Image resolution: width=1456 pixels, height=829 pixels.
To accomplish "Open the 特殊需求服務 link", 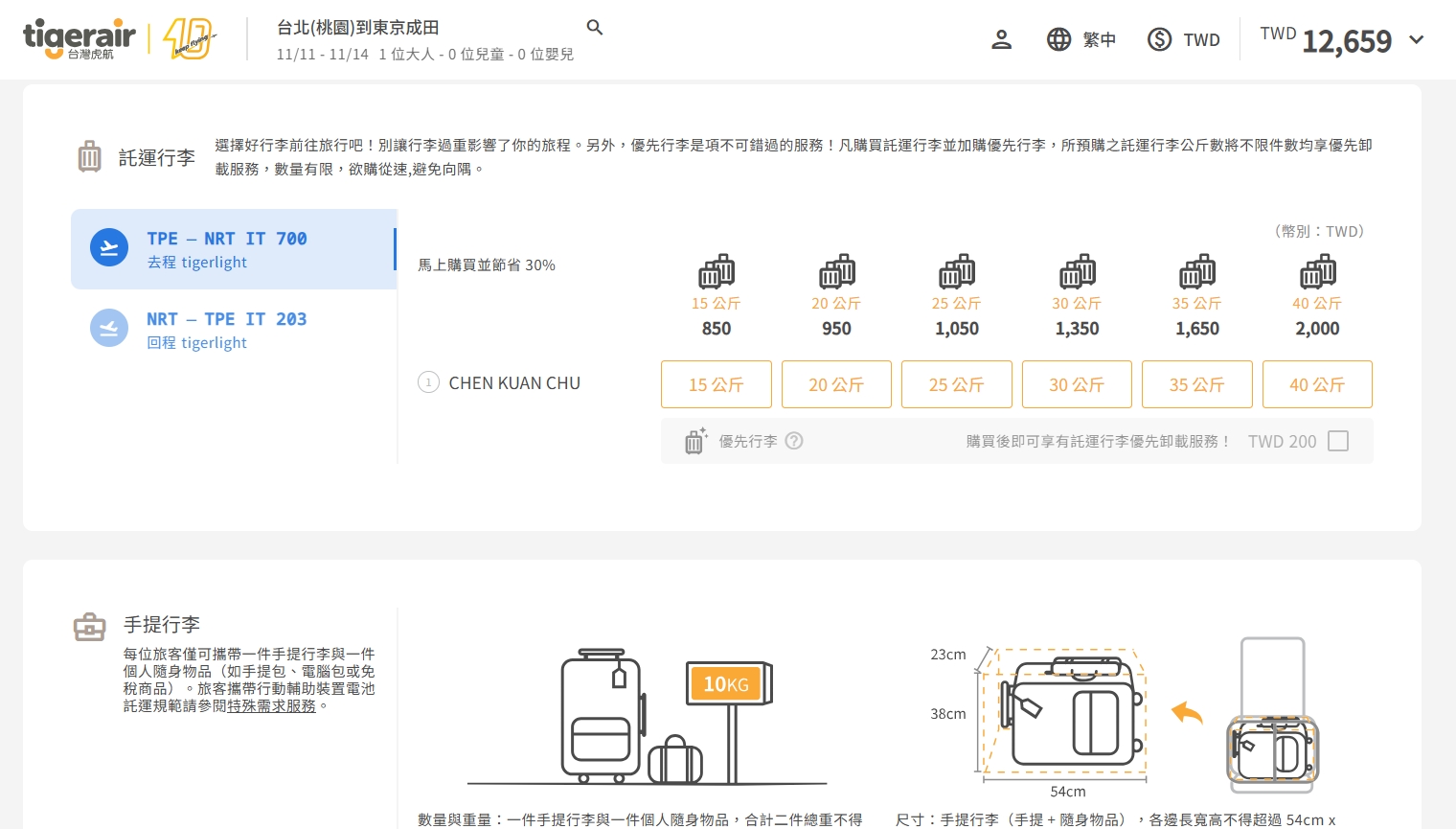I will tap(271, 705).
